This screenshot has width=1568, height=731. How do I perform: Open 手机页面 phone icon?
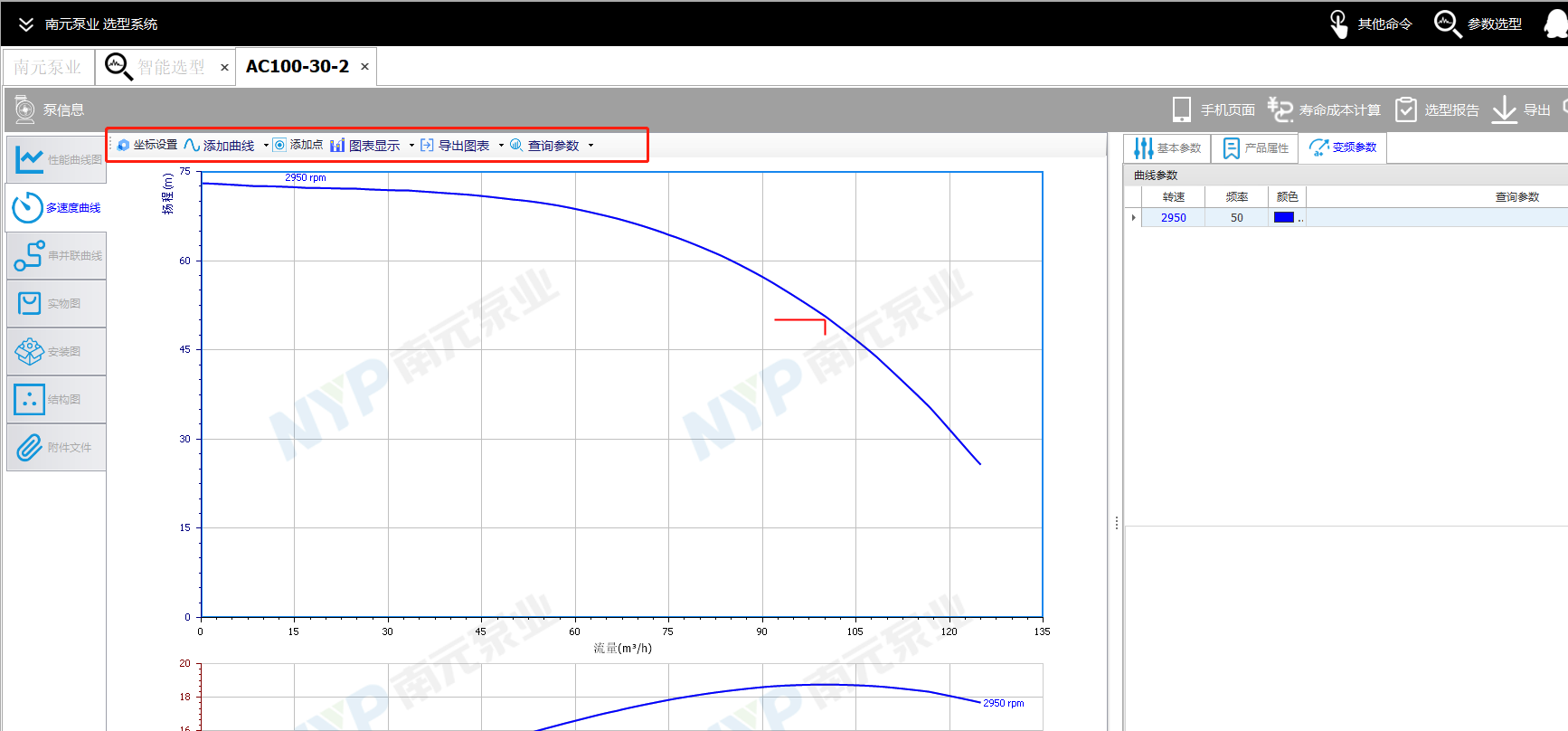point(1181,109)
